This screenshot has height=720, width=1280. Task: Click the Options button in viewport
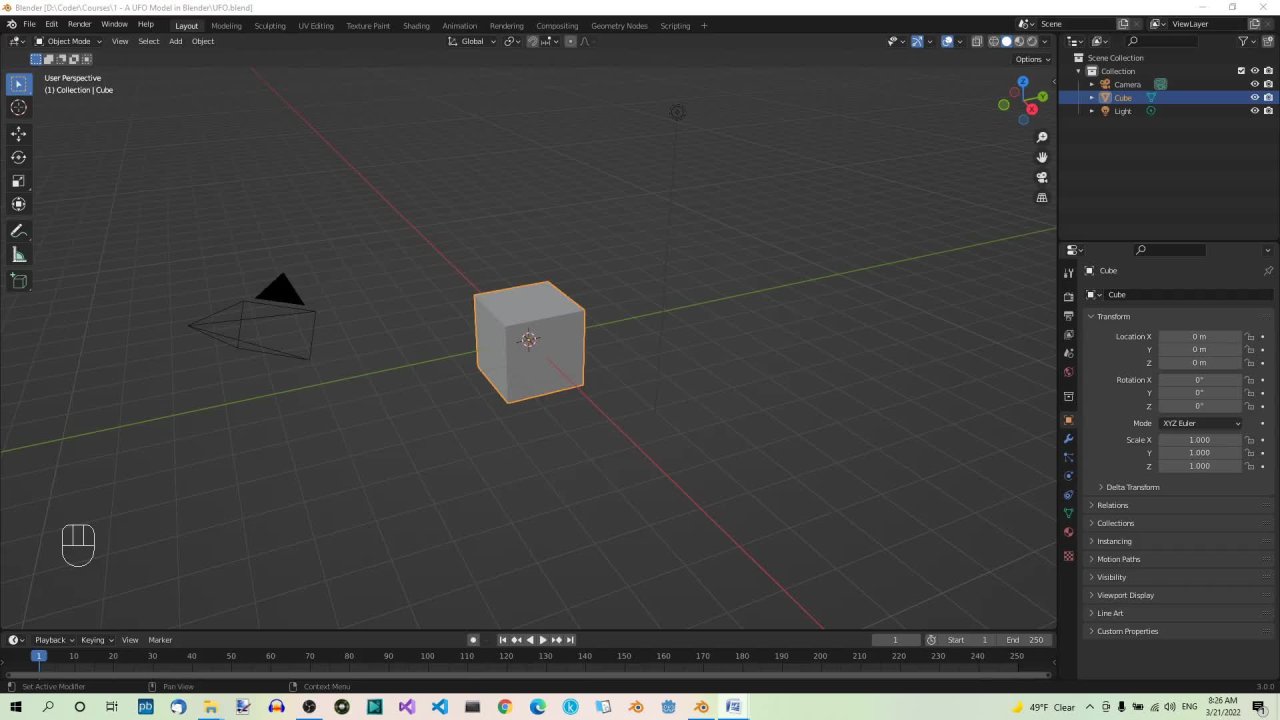[x=1032, y=59]
